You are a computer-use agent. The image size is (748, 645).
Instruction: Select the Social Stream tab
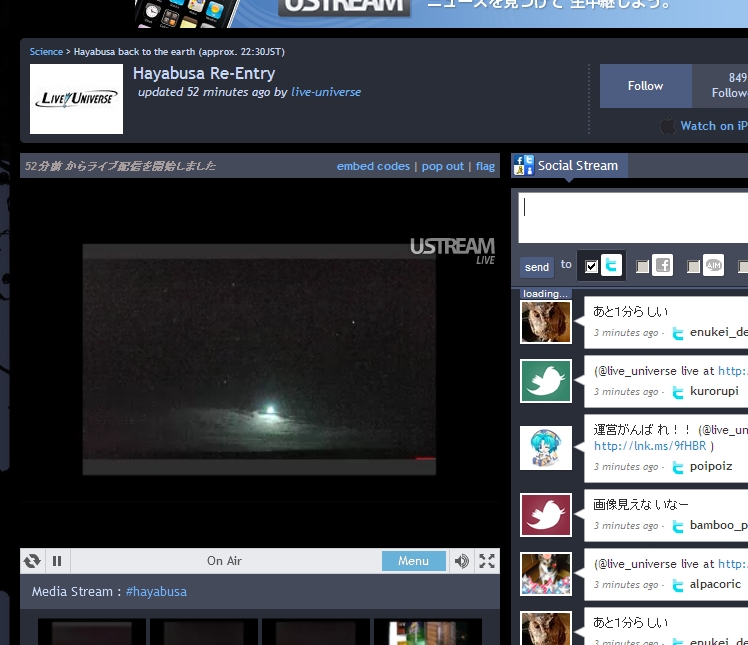tap(569, 166)
